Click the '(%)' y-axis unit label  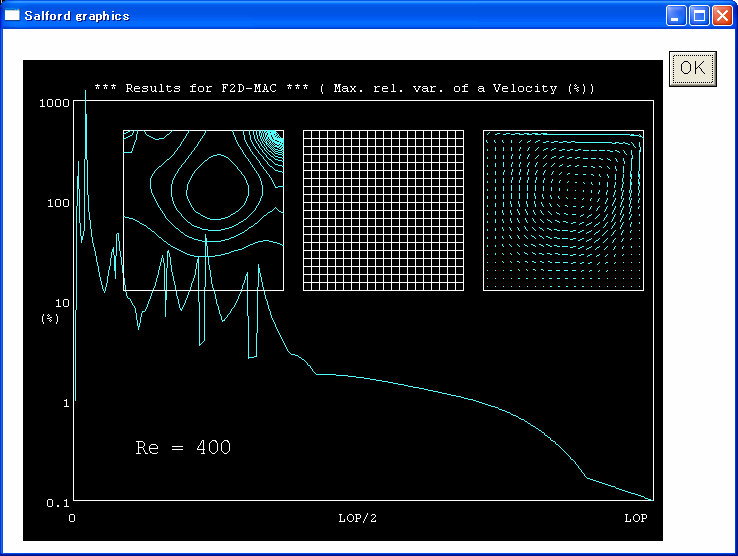click(x=50, y=319)
